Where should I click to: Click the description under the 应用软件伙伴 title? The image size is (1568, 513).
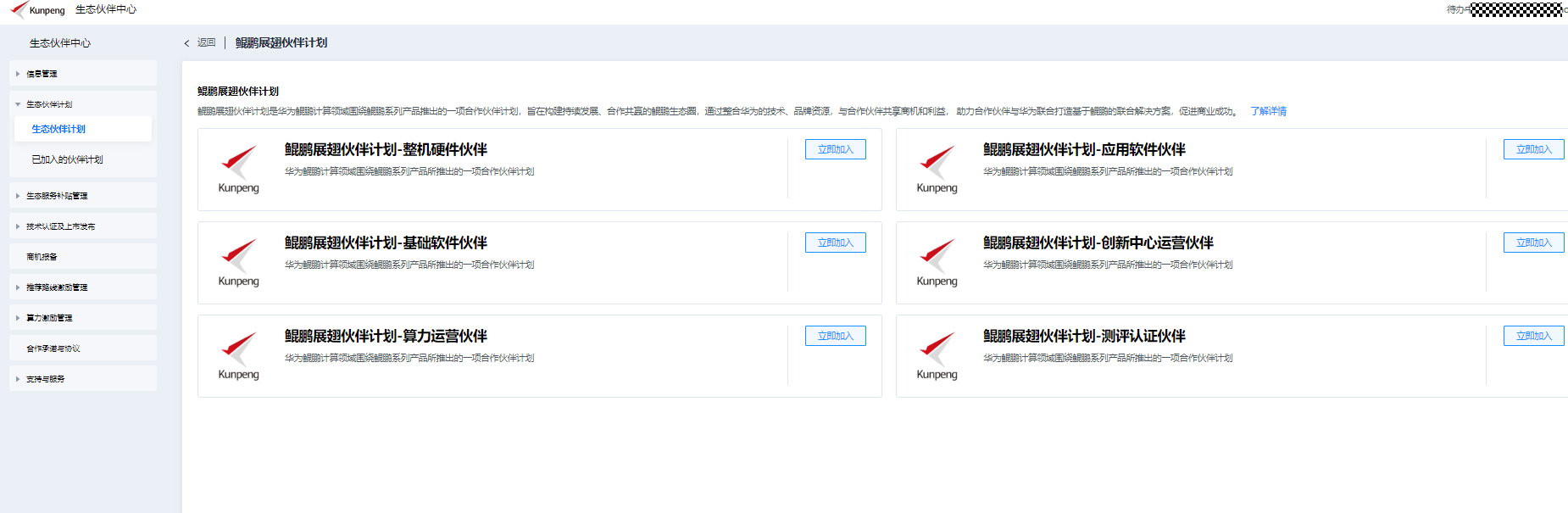coord(1108,171)
